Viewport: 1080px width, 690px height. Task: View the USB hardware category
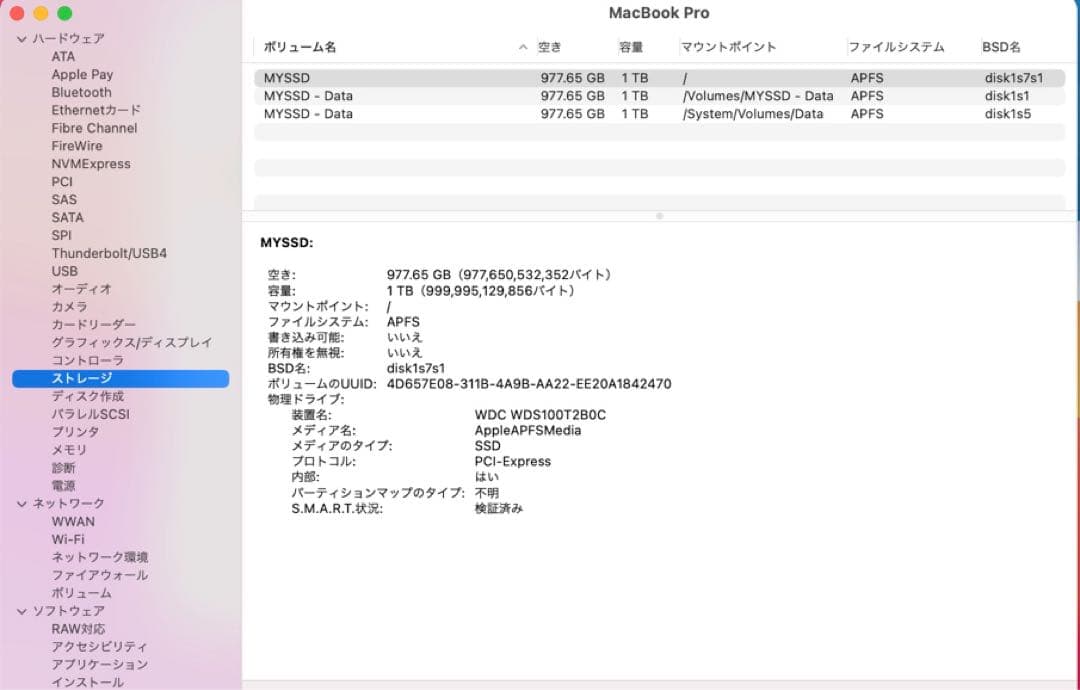click(63, 271)
